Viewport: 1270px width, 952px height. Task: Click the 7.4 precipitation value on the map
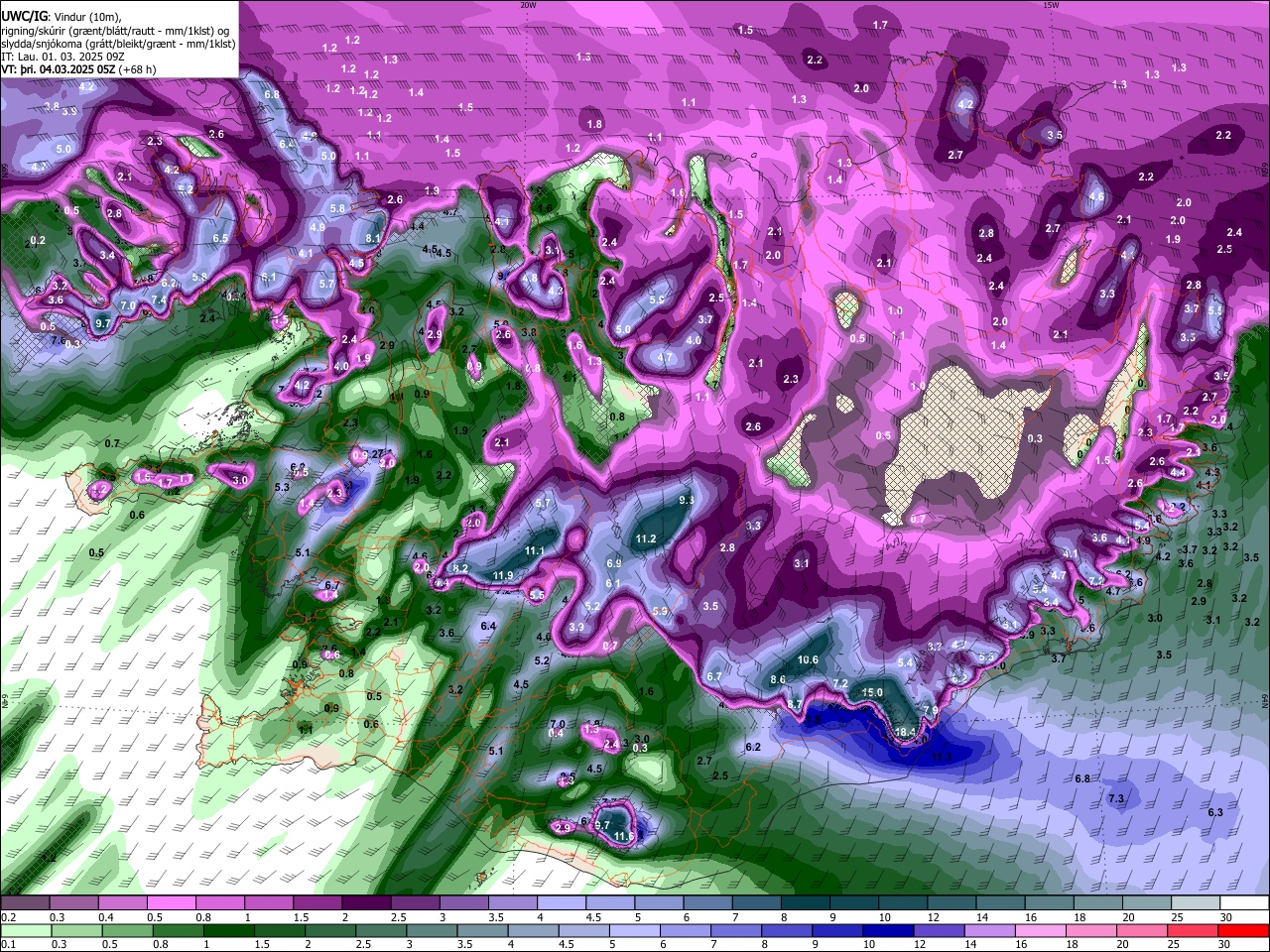pos(159,301)
